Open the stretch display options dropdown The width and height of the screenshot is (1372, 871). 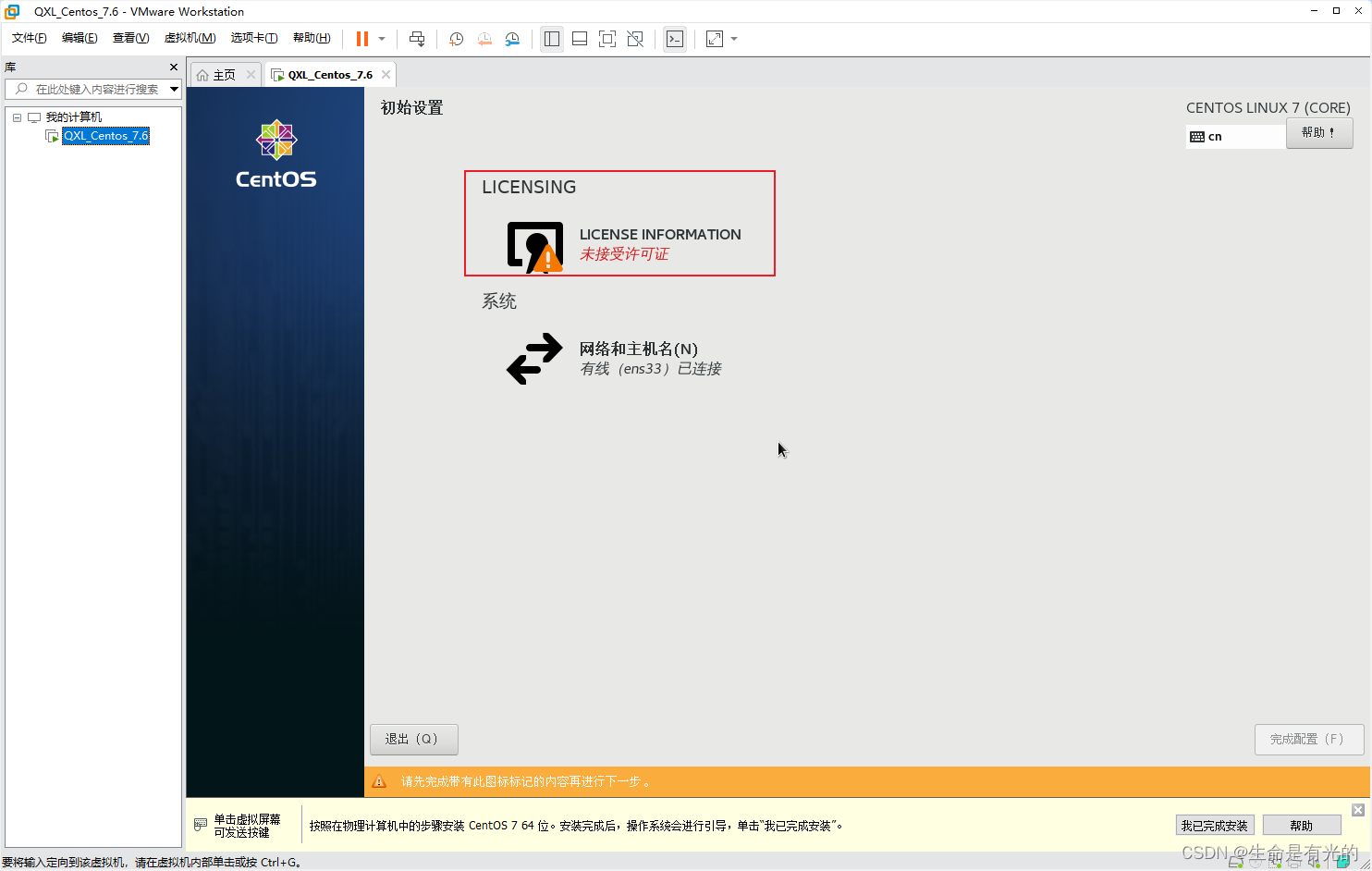point(734,39)
